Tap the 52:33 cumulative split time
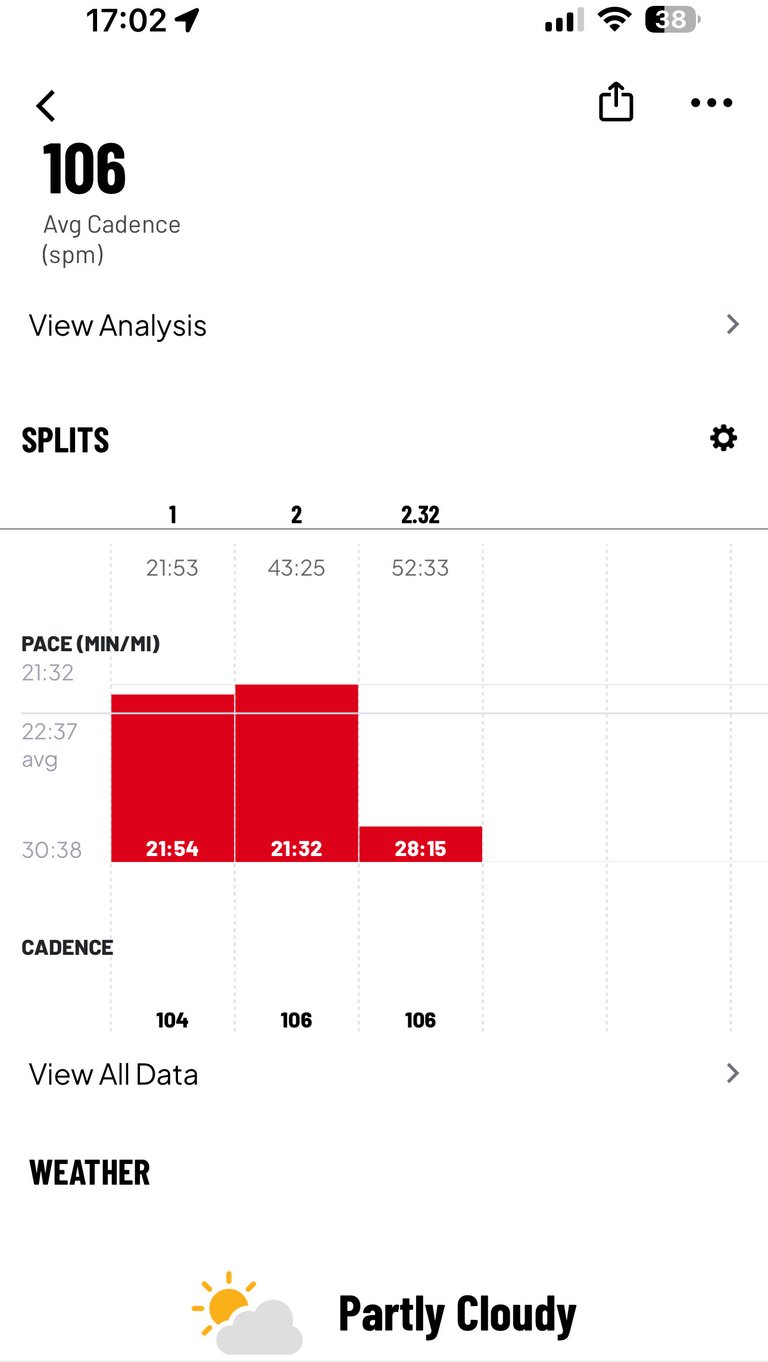This screenshot has height=1362, width=768. tap(420, 568)
